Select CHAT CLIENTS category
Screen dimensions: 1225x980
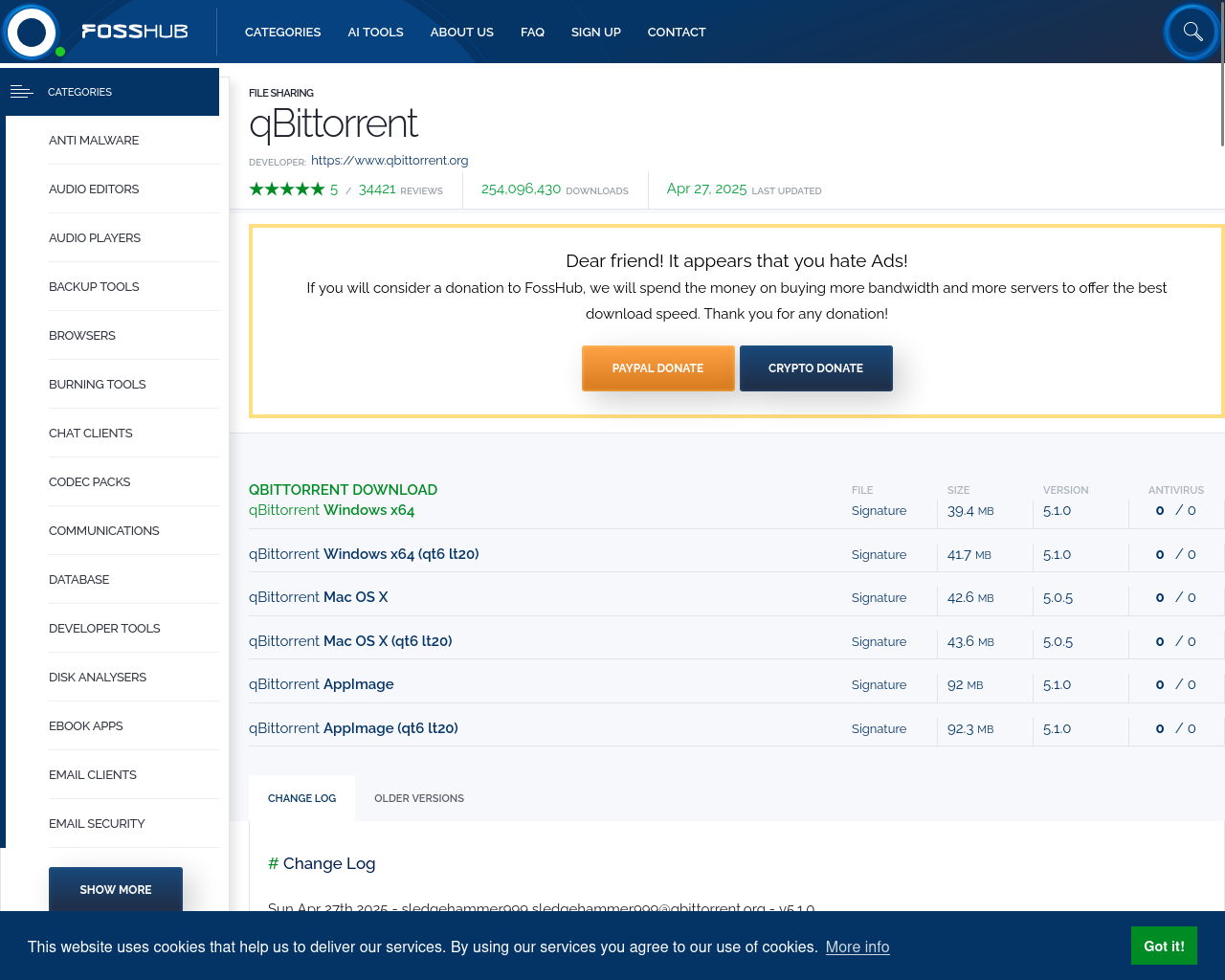[x=91, y=433]
